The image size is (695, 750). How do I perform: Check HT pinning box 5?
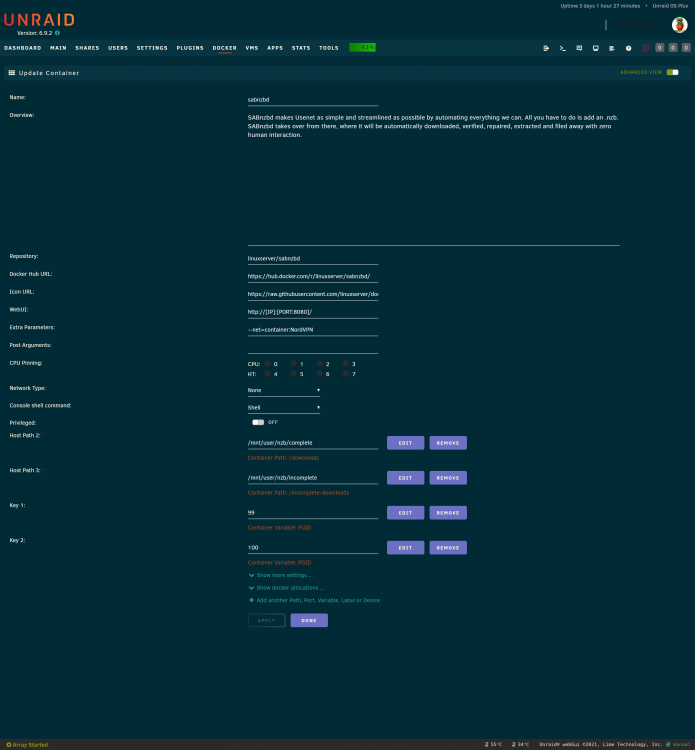294,374
